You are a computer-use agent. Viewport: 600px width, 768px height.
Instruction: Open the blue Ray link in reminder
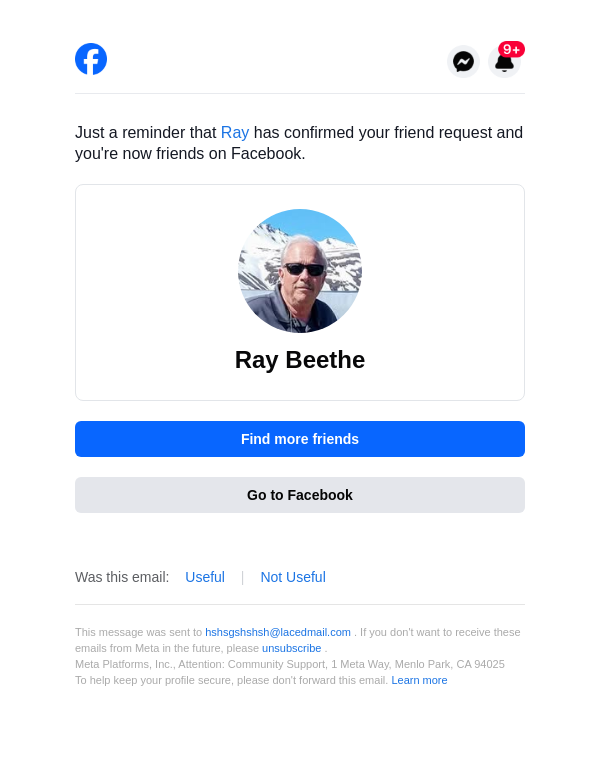(x=235, y=133)
